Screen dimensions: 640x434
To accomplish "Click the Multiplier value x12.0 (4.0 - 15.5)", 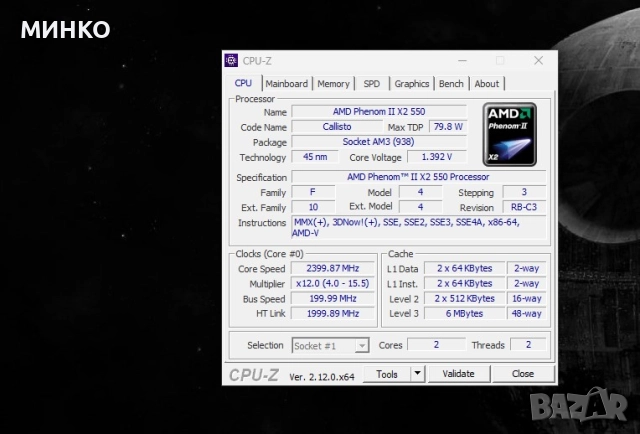I will 333,283.
